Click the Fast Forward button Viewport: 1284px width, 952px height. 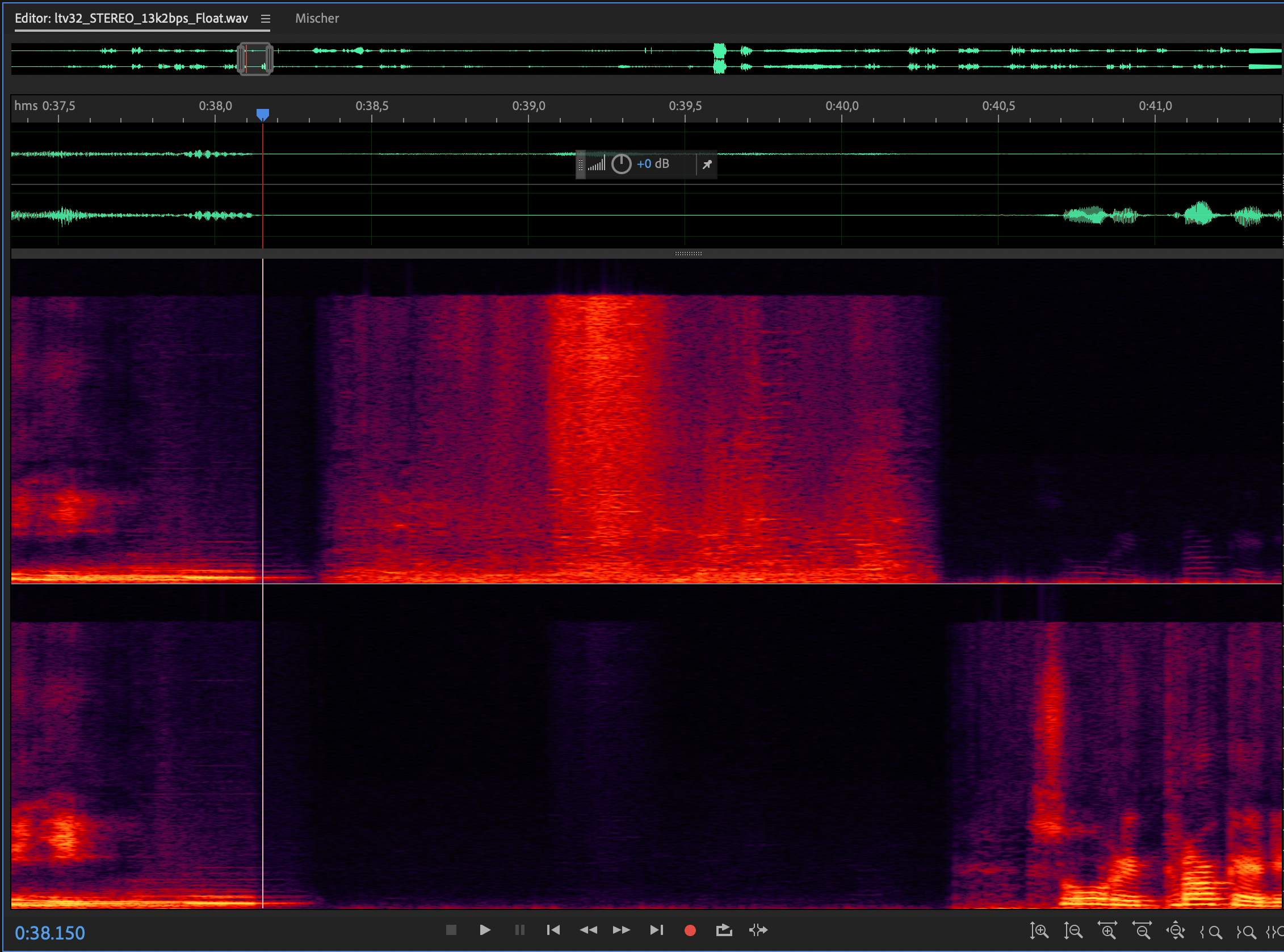[x=621, y=929]
